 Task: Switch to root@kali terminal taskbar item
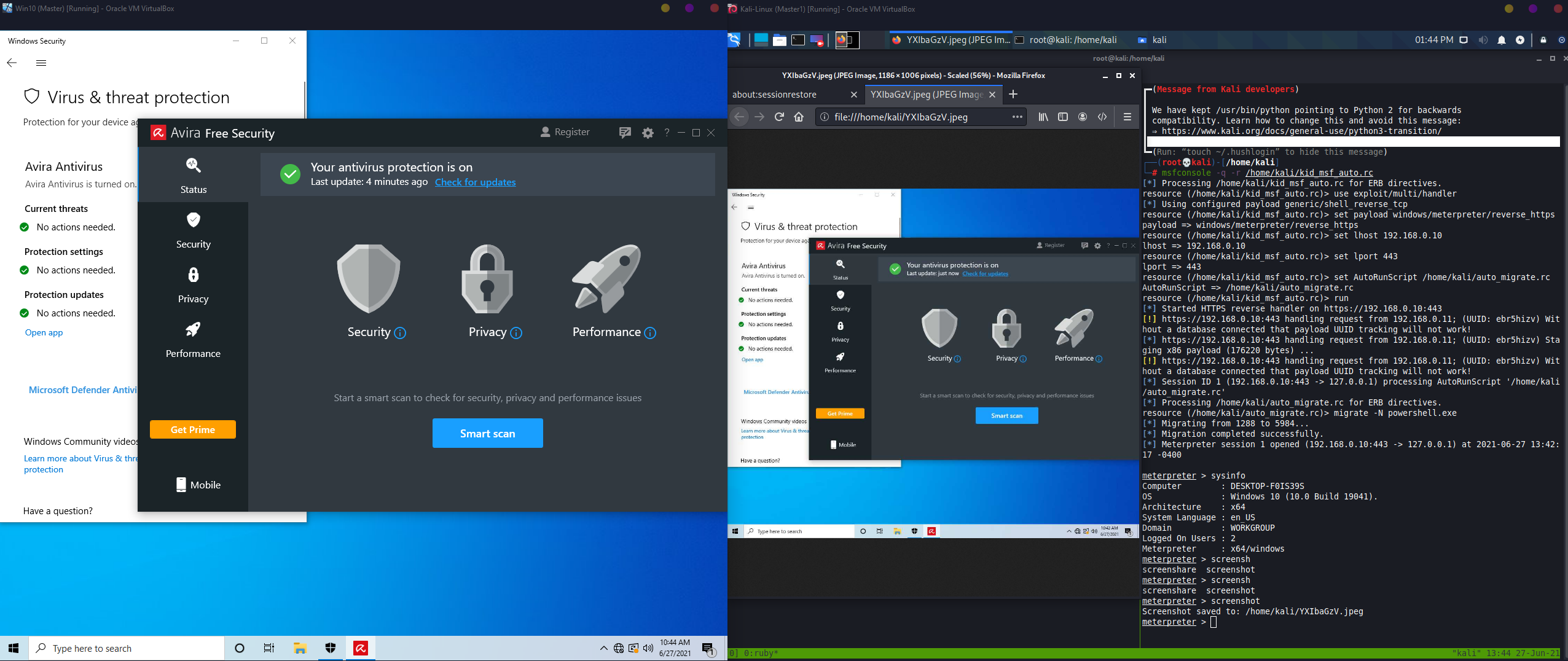point(1066,40)
